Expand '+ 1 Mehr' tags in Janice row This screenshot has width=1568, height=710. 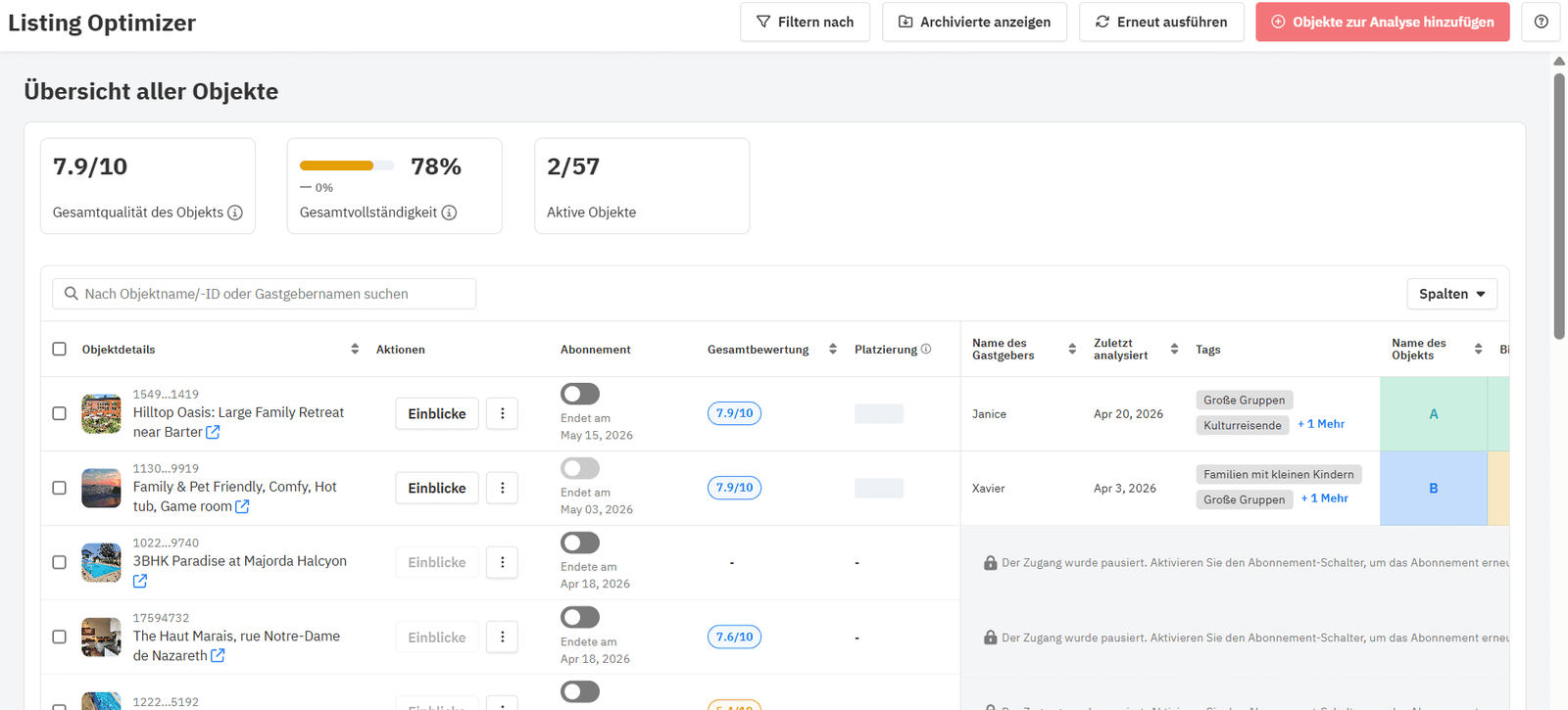[1321, 424]
